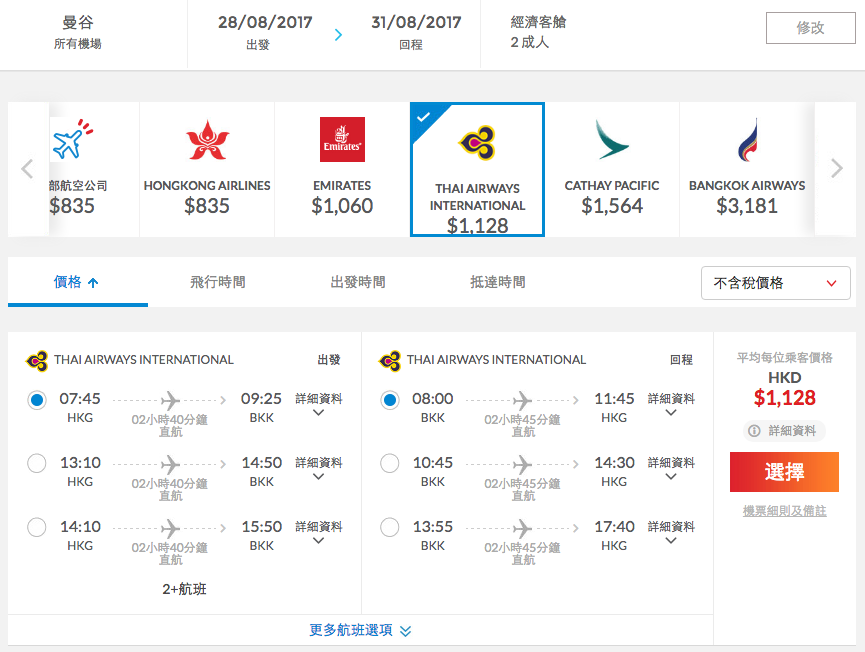This screenshot has width=865, height=652.
Task: Click the Thai Airways logo in outbound panel
Action: [x=37, y=361]
